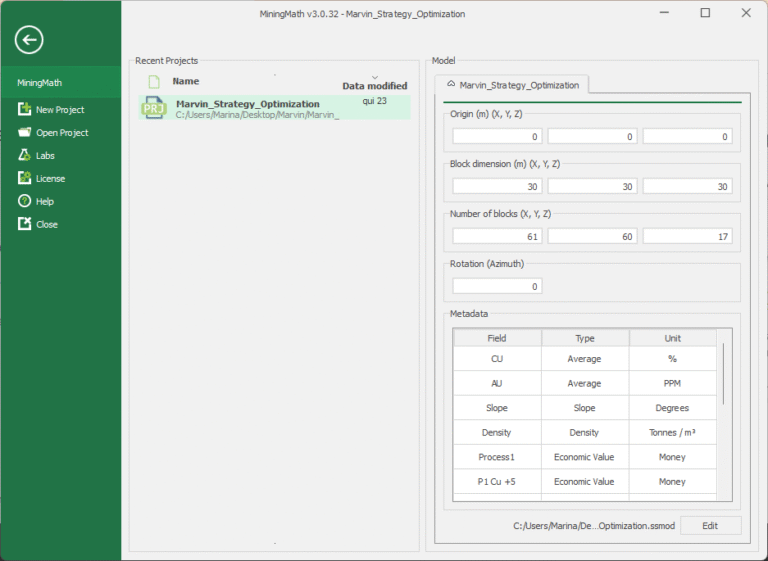Click the Block dimension Z field

(x=687, y=187)
